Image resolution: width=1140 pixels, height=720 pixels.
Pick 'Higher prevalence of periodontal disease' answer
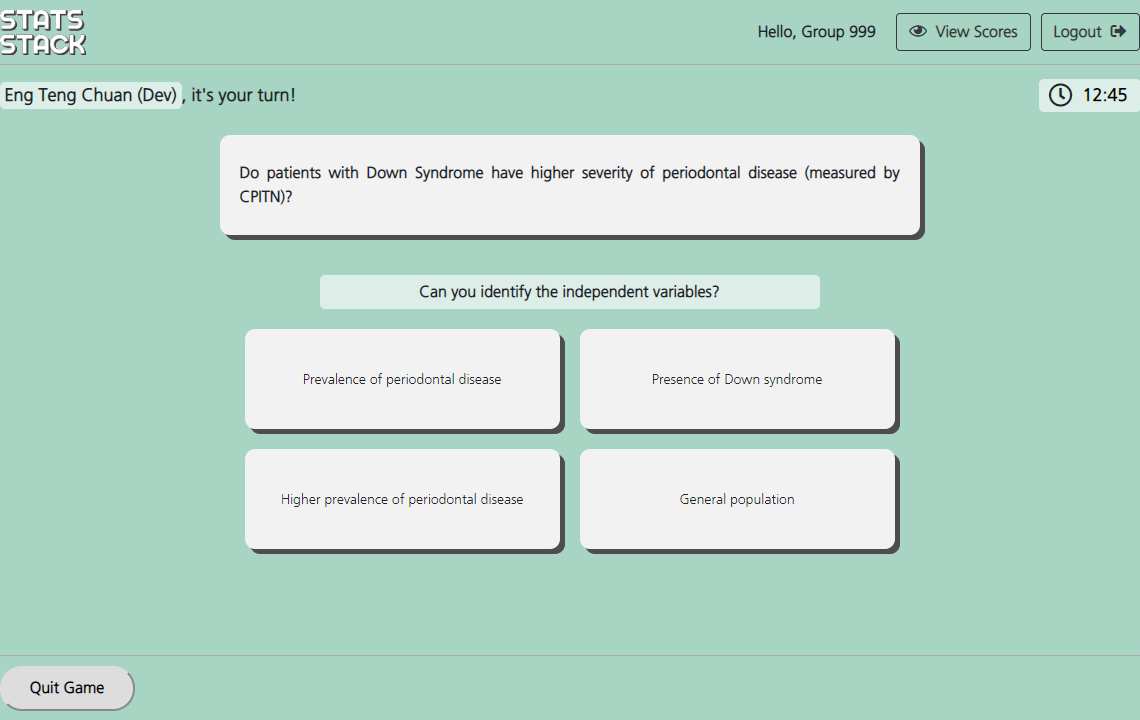click(x=402, y=499)
